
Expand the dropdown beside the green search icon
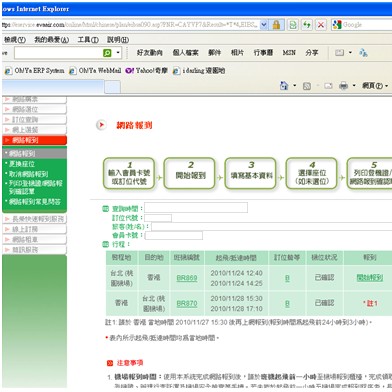click(x=118, y=53)
